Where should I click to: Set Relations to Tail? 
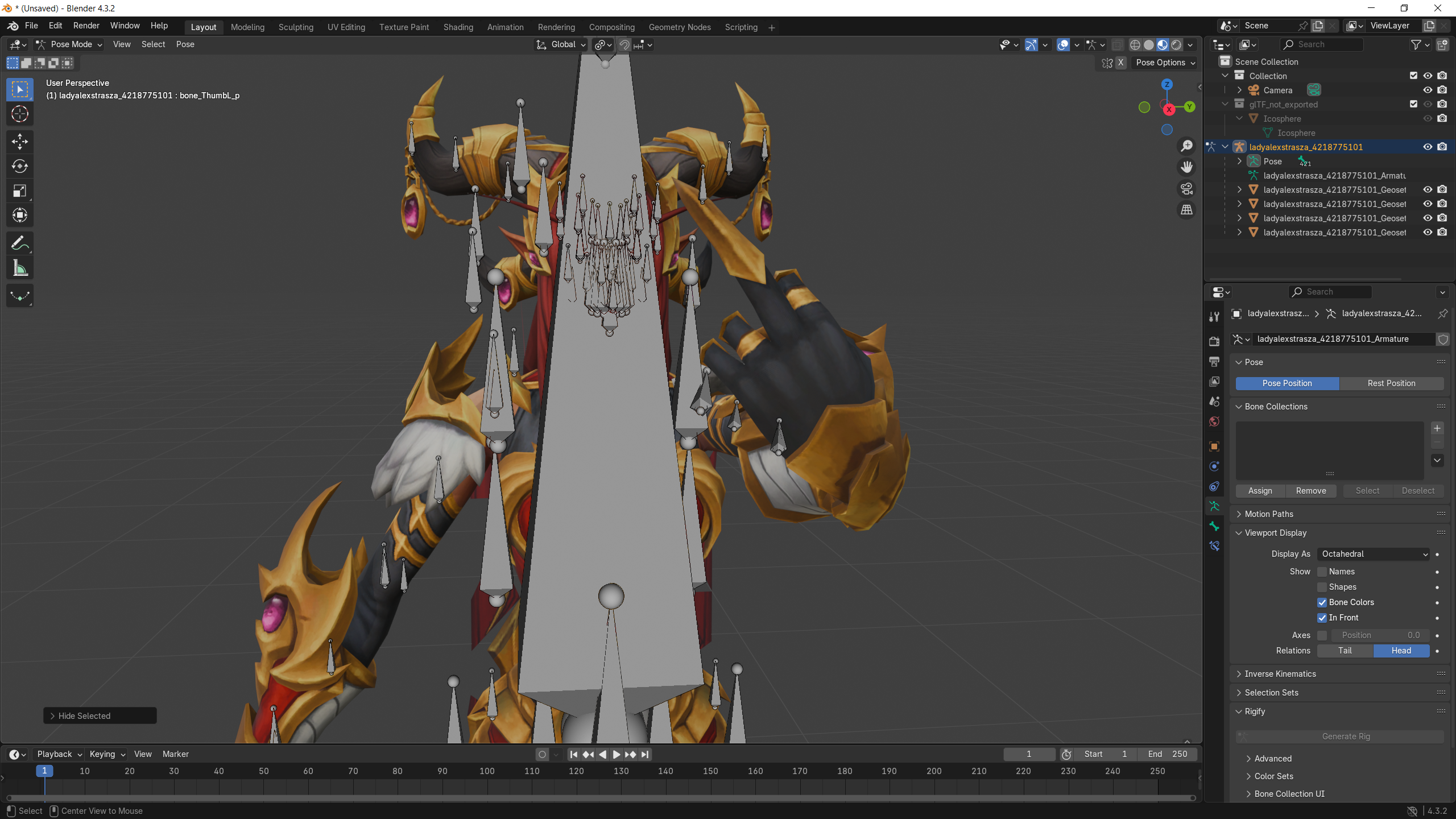pos(1345,651)
